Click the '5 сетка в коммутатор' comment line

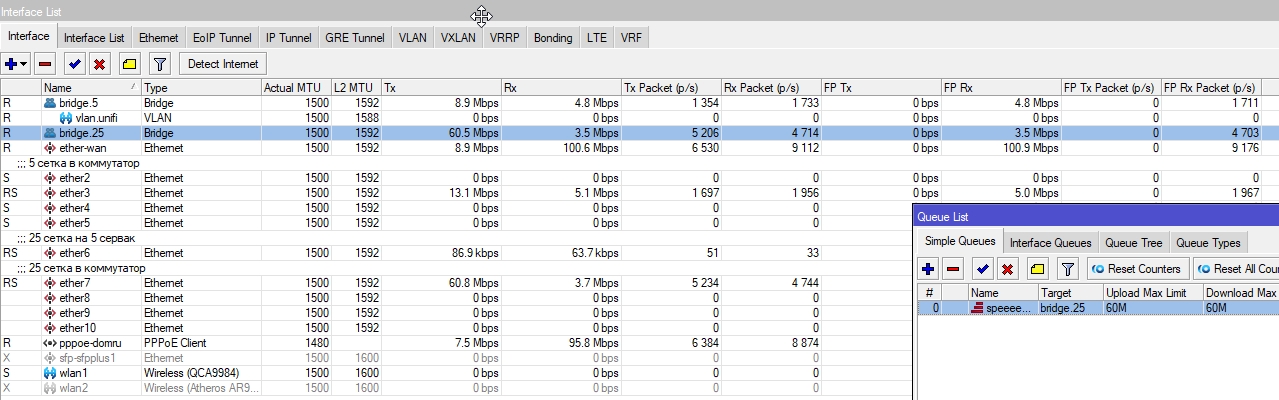[78, 163]
